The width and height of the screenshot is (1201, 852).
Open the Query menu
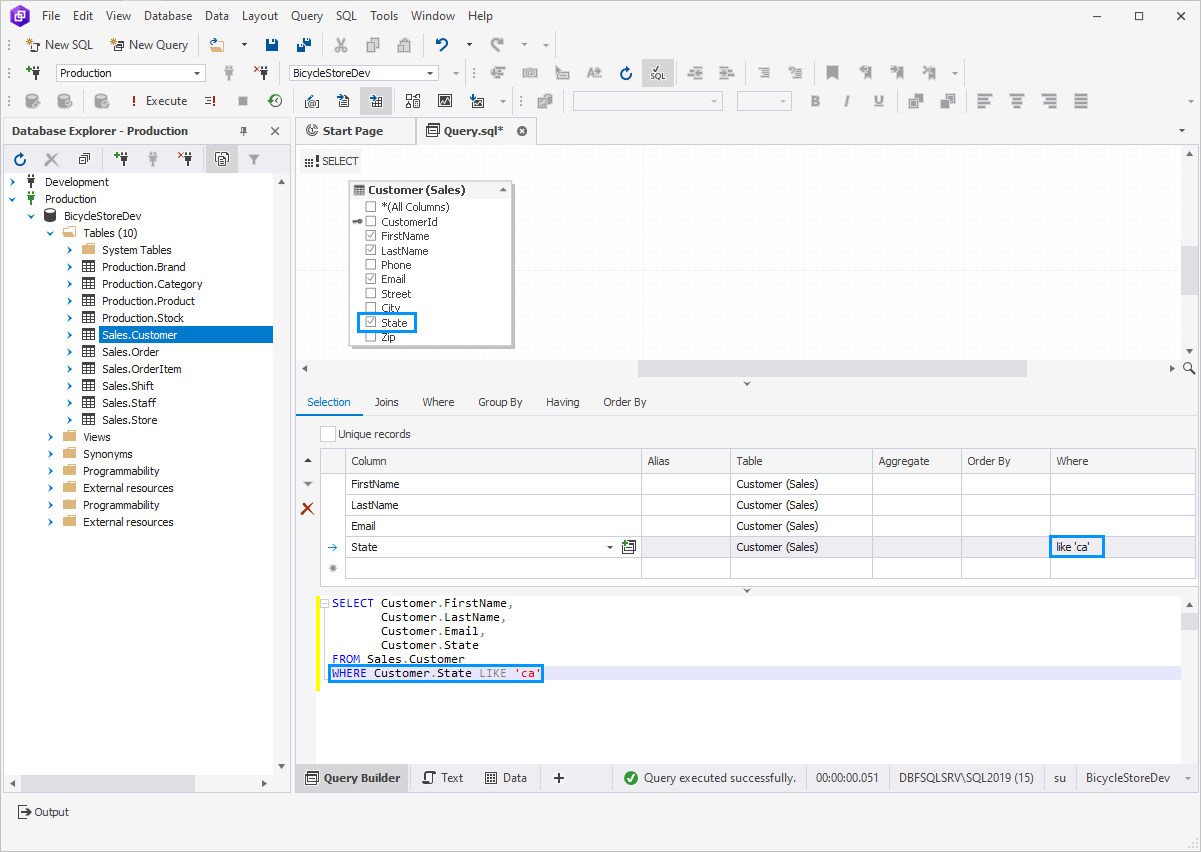[x=306, y=15]
